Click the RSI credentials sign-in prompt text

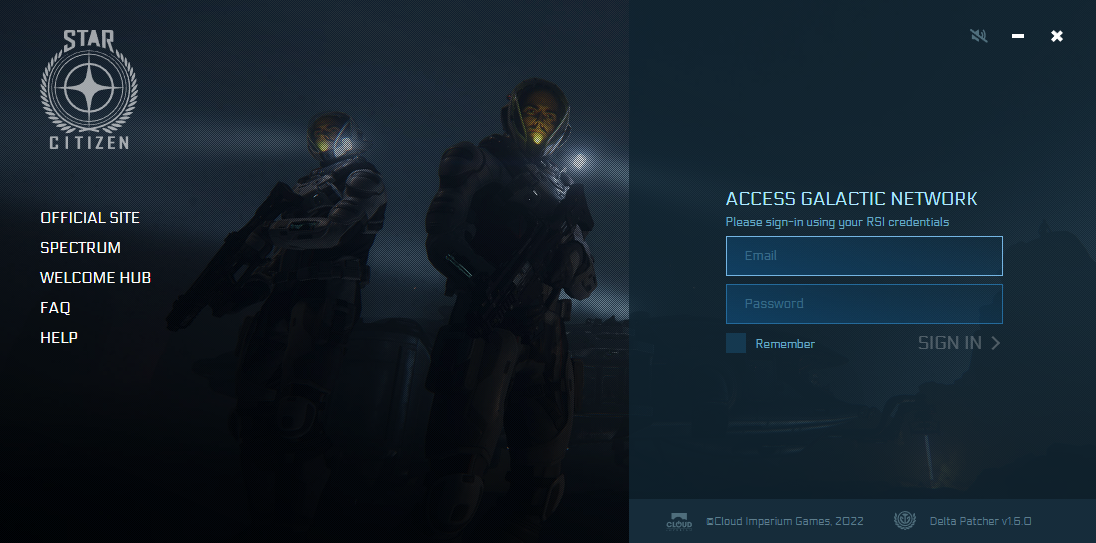tap(837, 222)
